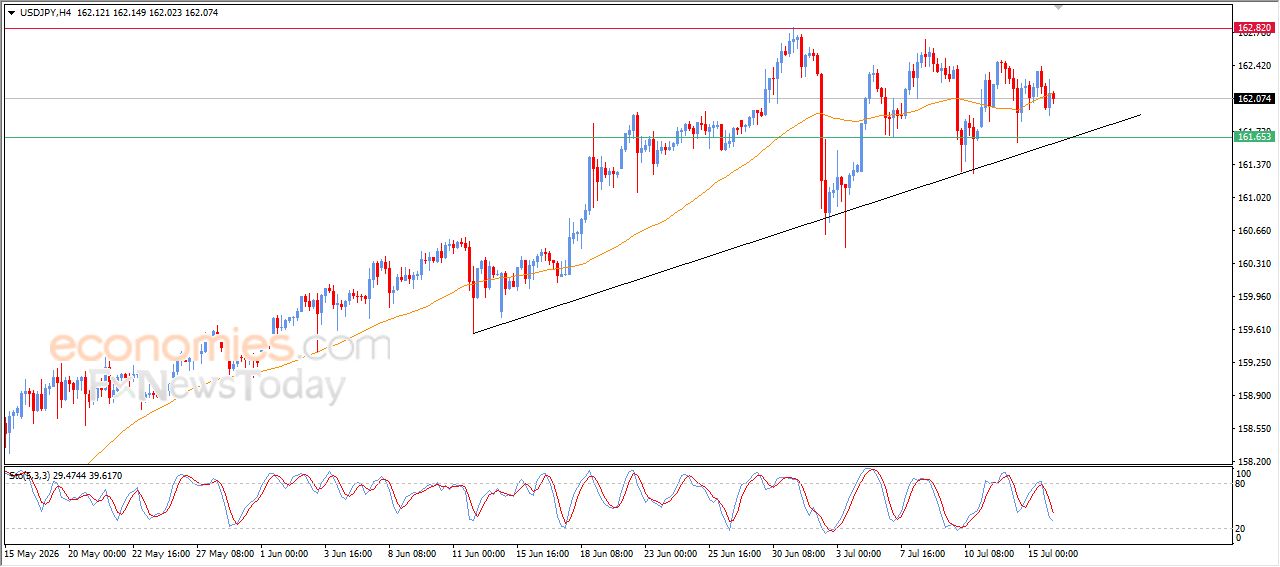Click the USDJPY,H4 chart title text
The height and width of the screenshot is (567, 1280).
click(46, 13)
